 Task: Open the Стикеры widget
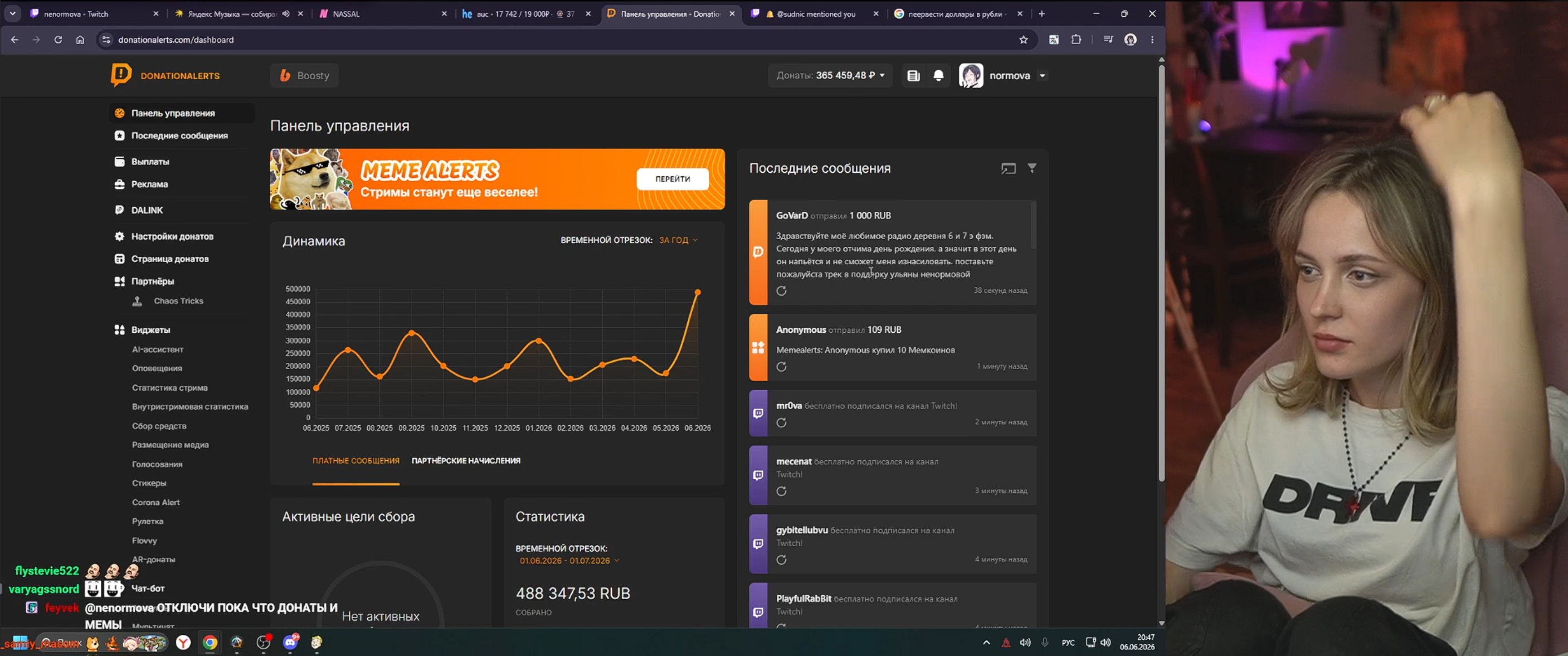click(x=149, y=483)
